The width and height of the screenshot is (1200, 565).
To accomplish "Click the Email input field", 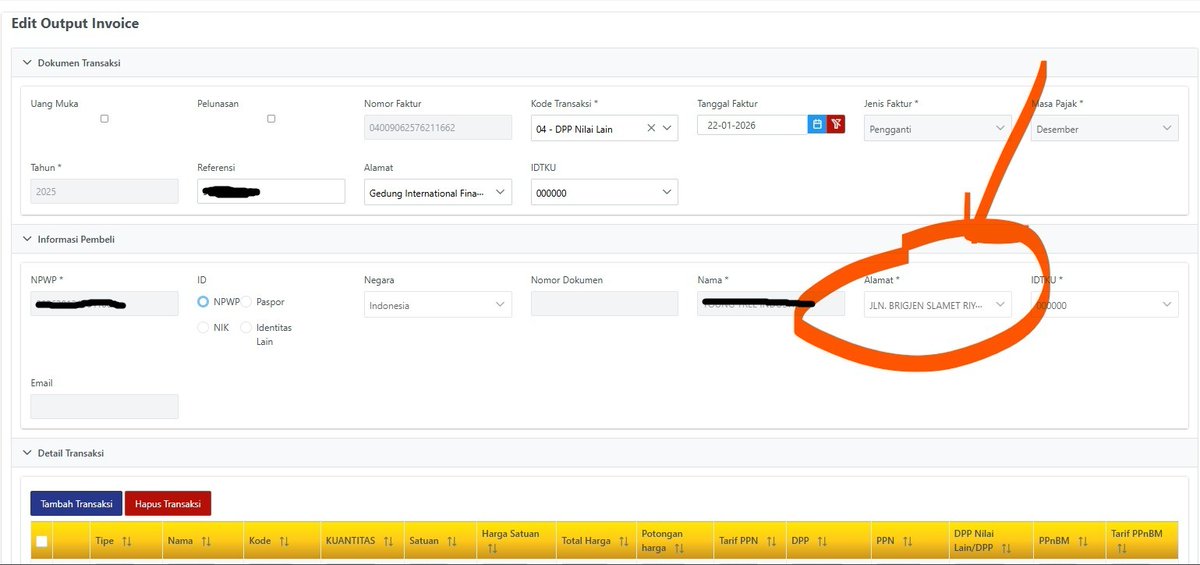I will [104, 406].
